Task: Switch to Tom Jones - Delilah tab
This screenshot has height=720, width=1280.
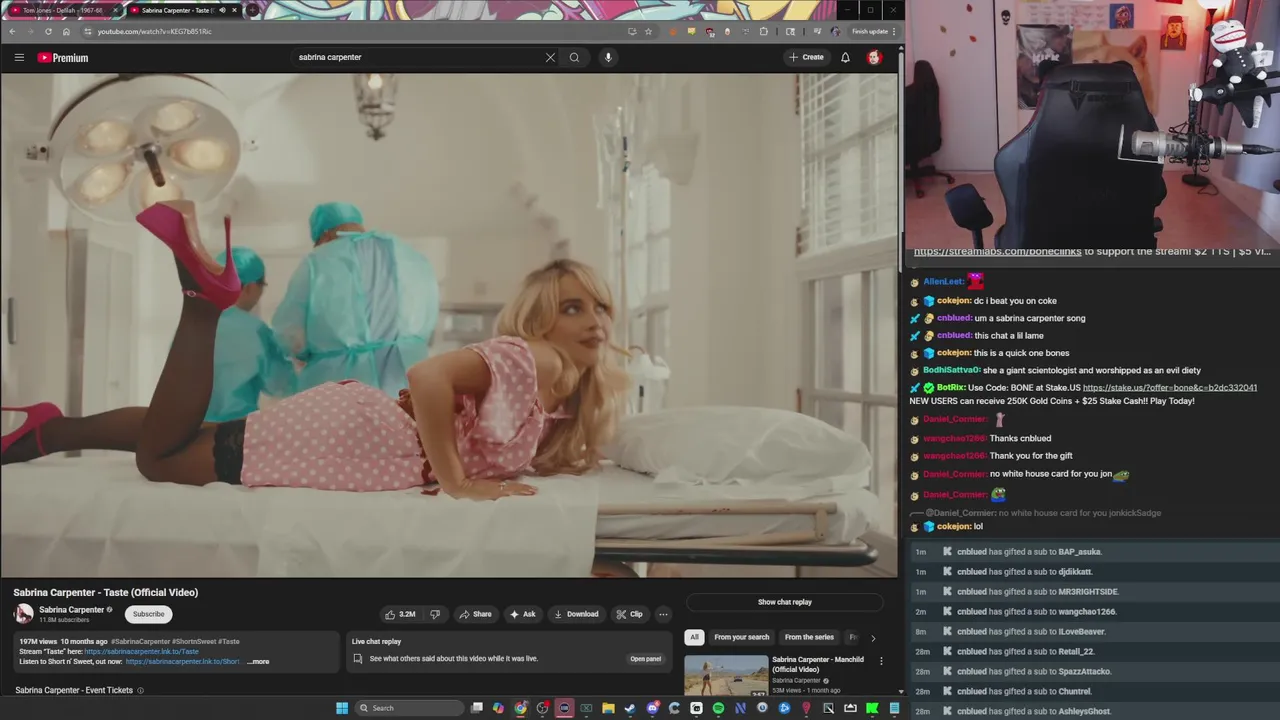Action: 62,10
